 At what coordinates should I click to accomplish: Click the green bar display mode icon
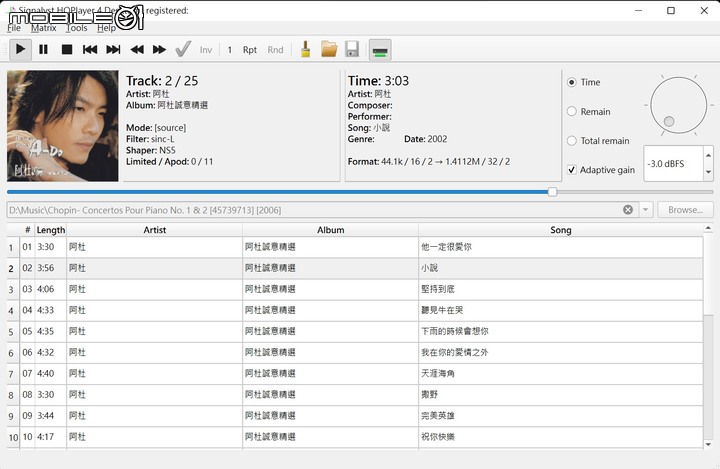(x=380, y=50)
